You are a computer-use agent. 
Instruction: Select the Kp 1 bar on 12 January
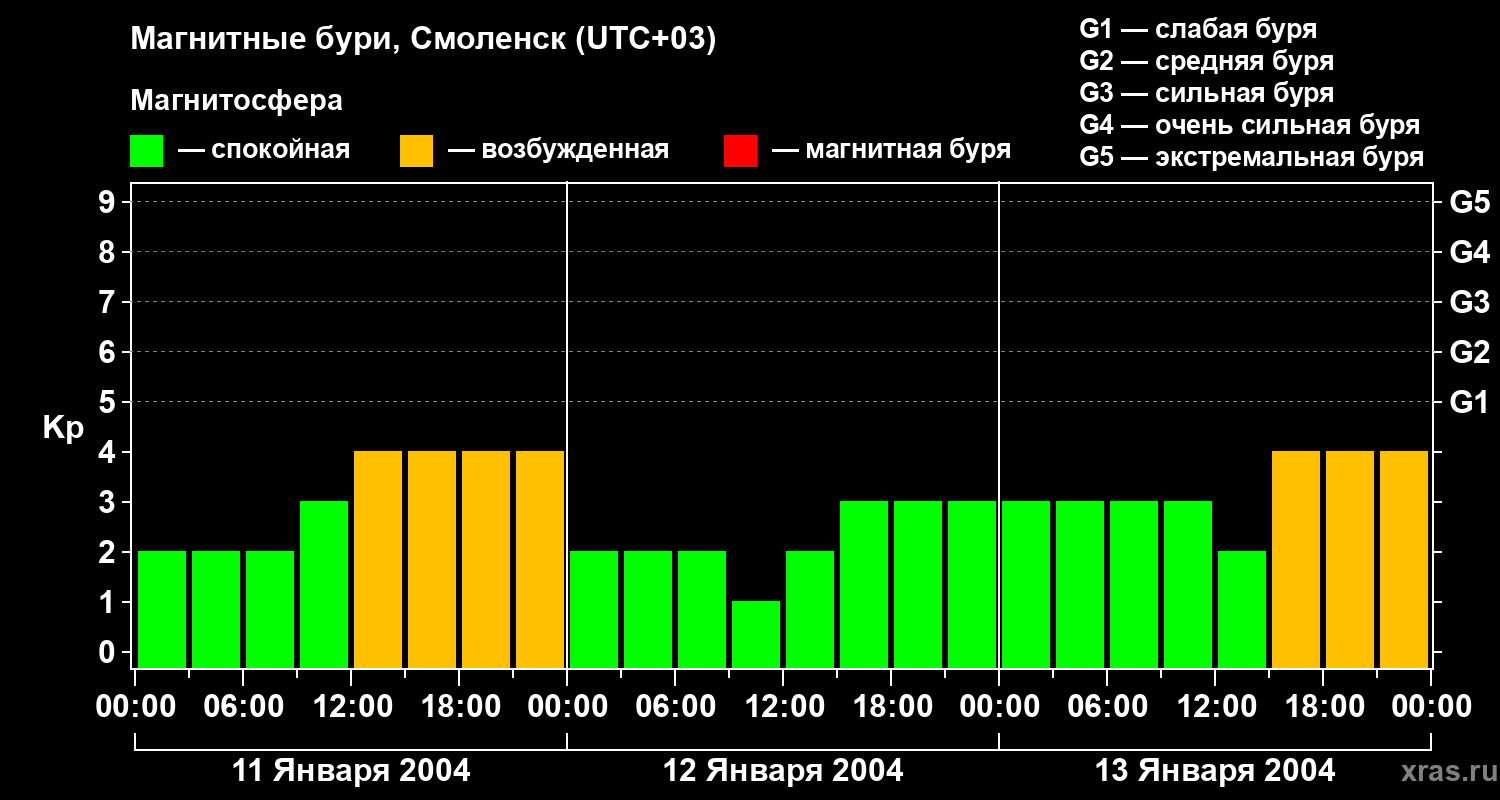coord(756,634)
